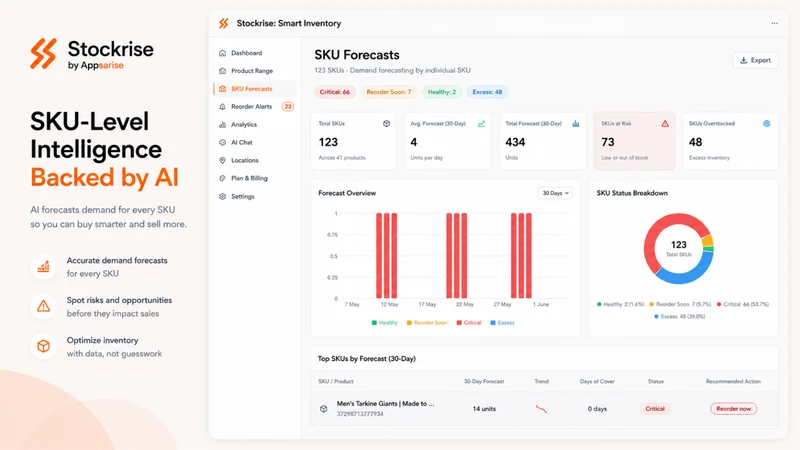Screen dimensions: 800x450
Task: Click 'Critical 66 (53.7%)' donut legend entry
Action: (x=742, y=304)
